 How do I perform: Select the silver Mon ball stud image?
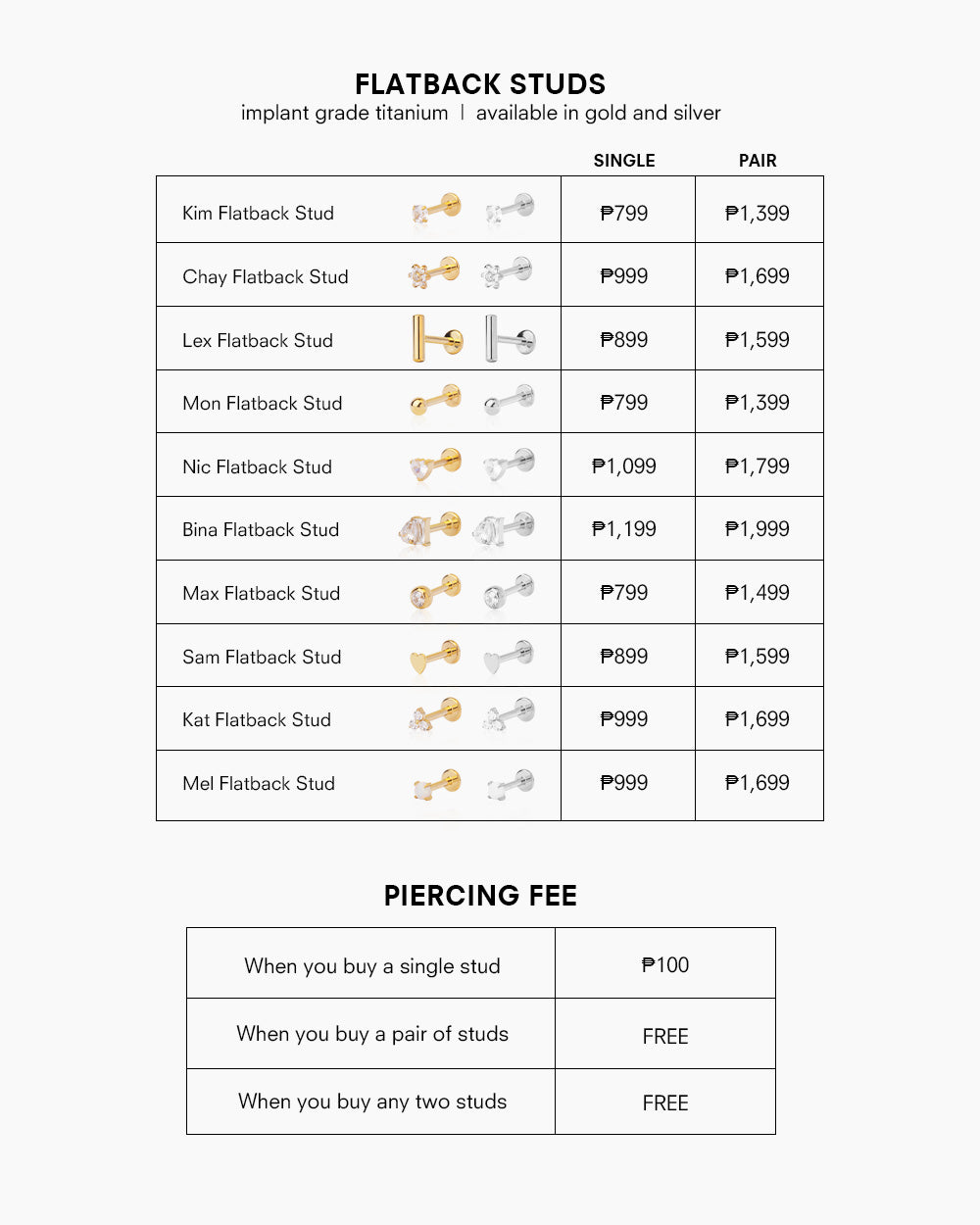point(509,401)
